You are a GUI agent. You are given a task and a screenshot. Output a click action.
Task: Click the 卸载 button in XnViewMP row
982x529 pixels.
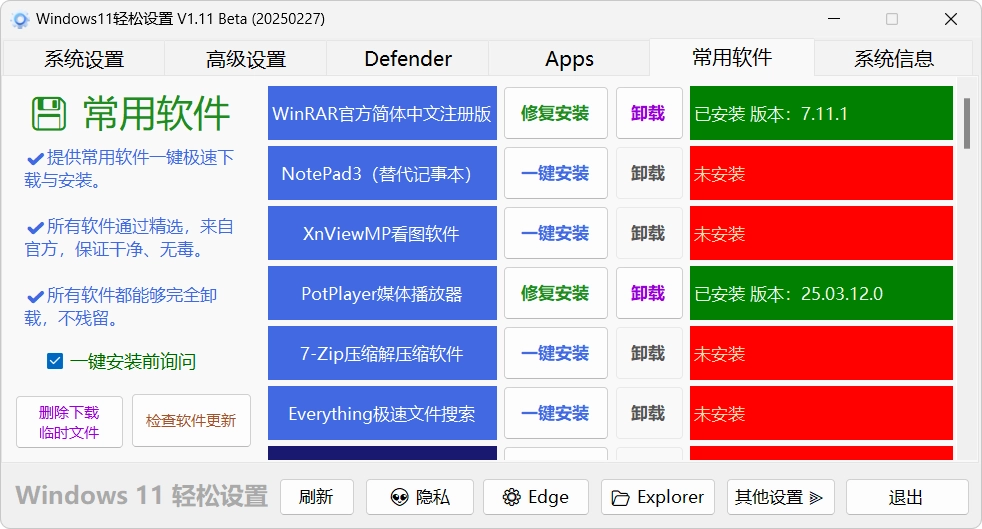pos(649,234)
